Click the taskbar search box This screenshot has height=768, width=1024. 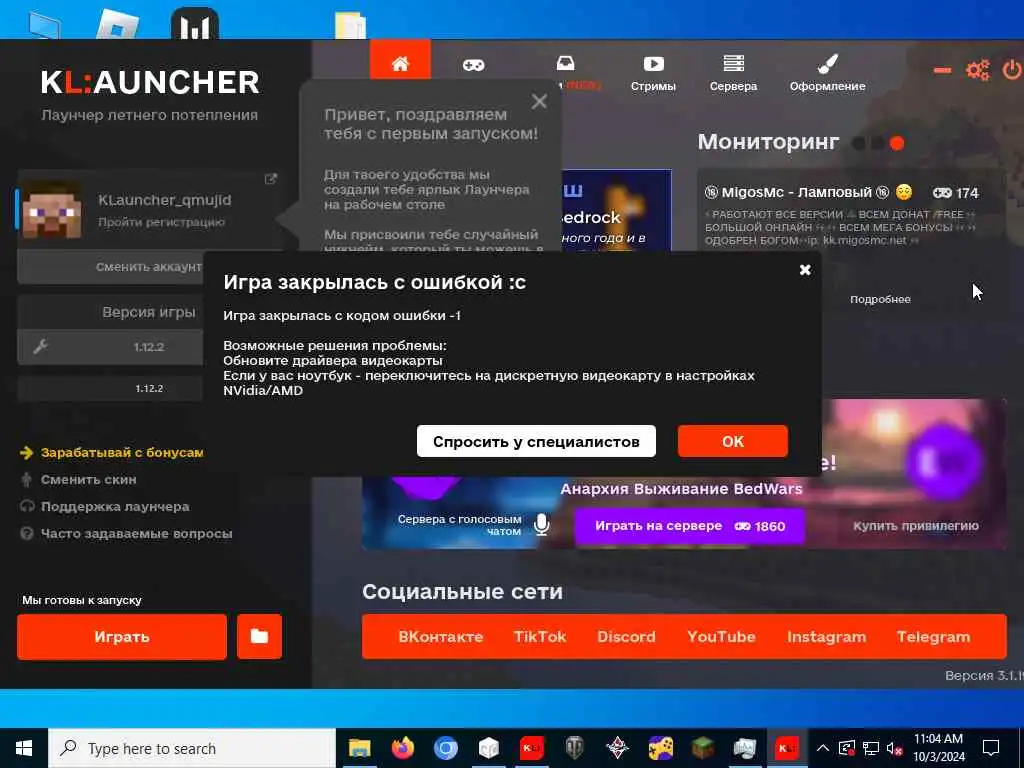click(192, 748)
